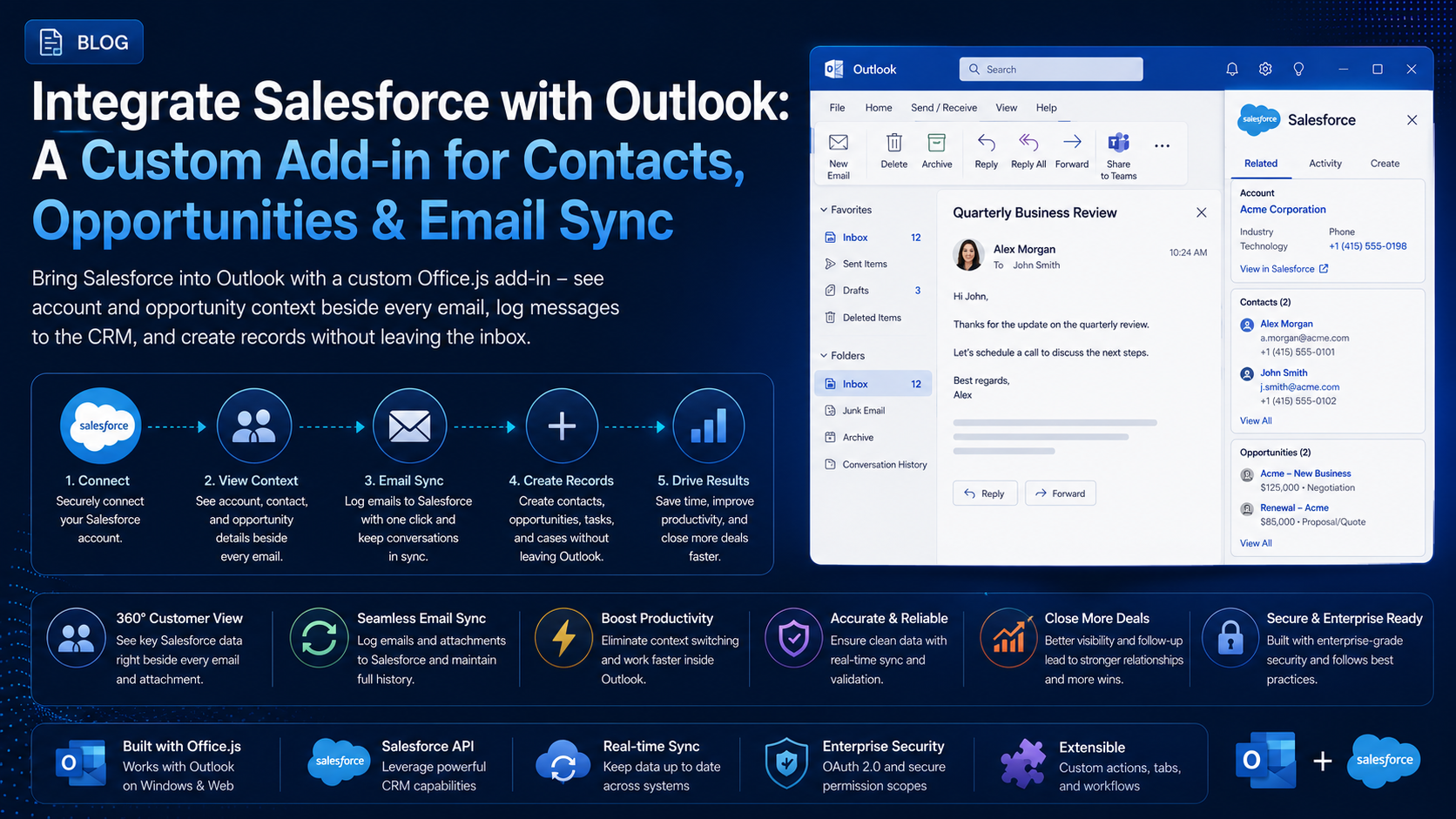
Task: Select Archive folder in the folder list
Action: pyautogui.click(x=873, y=438)
